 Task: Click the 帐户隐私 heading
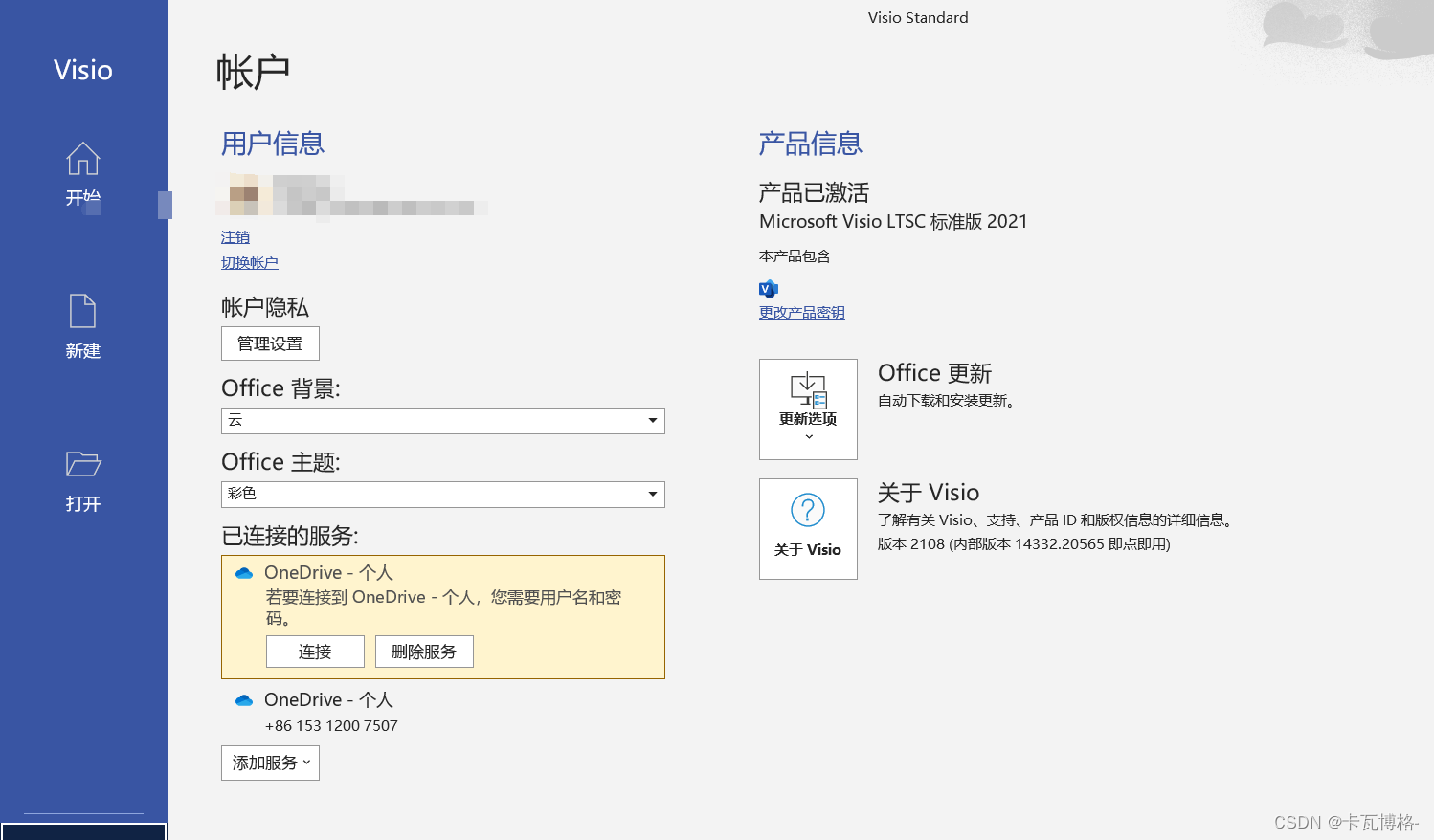265,307
